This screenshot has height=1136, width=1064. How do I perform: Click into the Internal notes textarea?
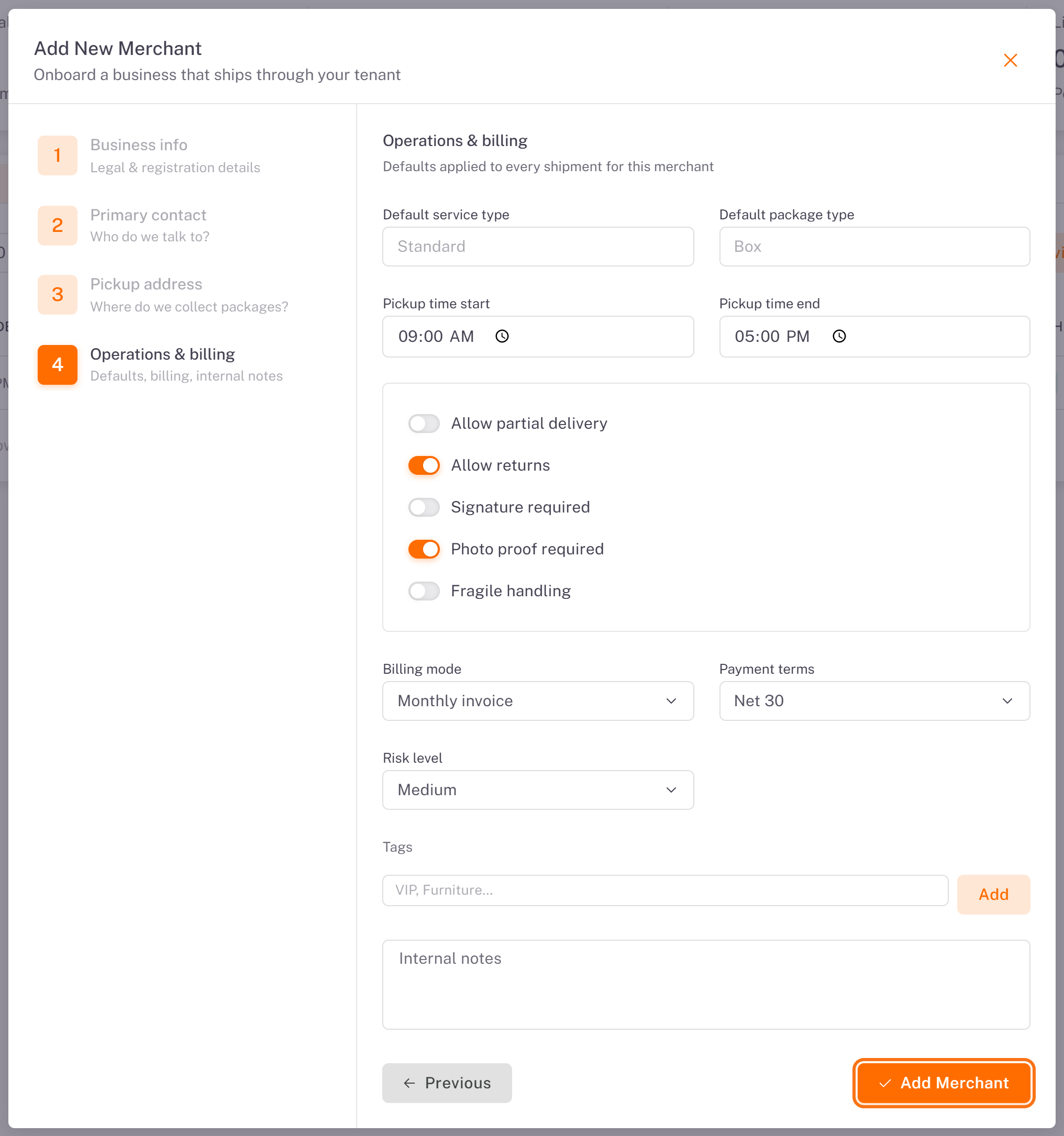point(706,985)
